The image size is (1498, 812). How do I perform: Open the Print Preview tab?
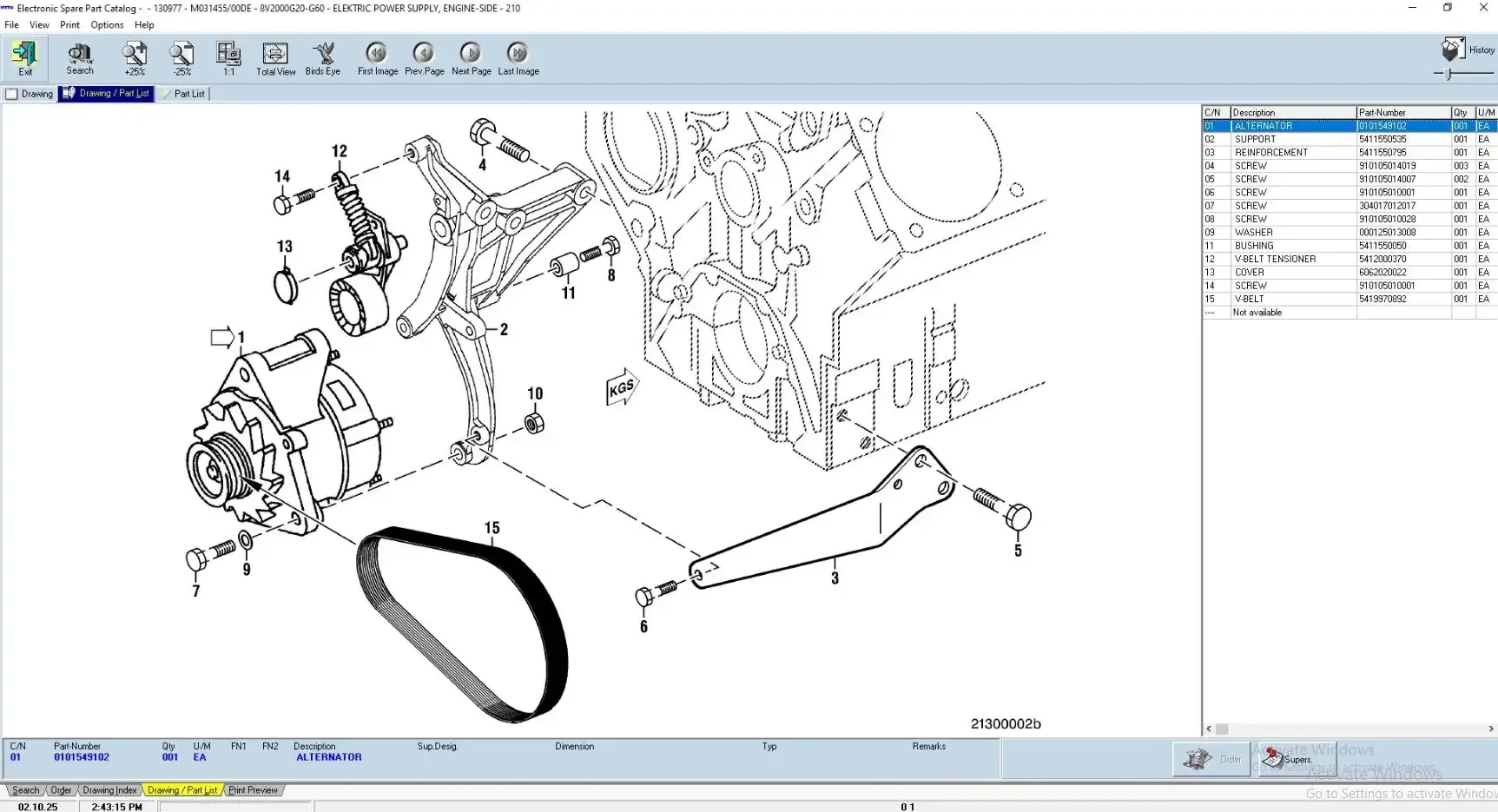(x=253, y=789)
